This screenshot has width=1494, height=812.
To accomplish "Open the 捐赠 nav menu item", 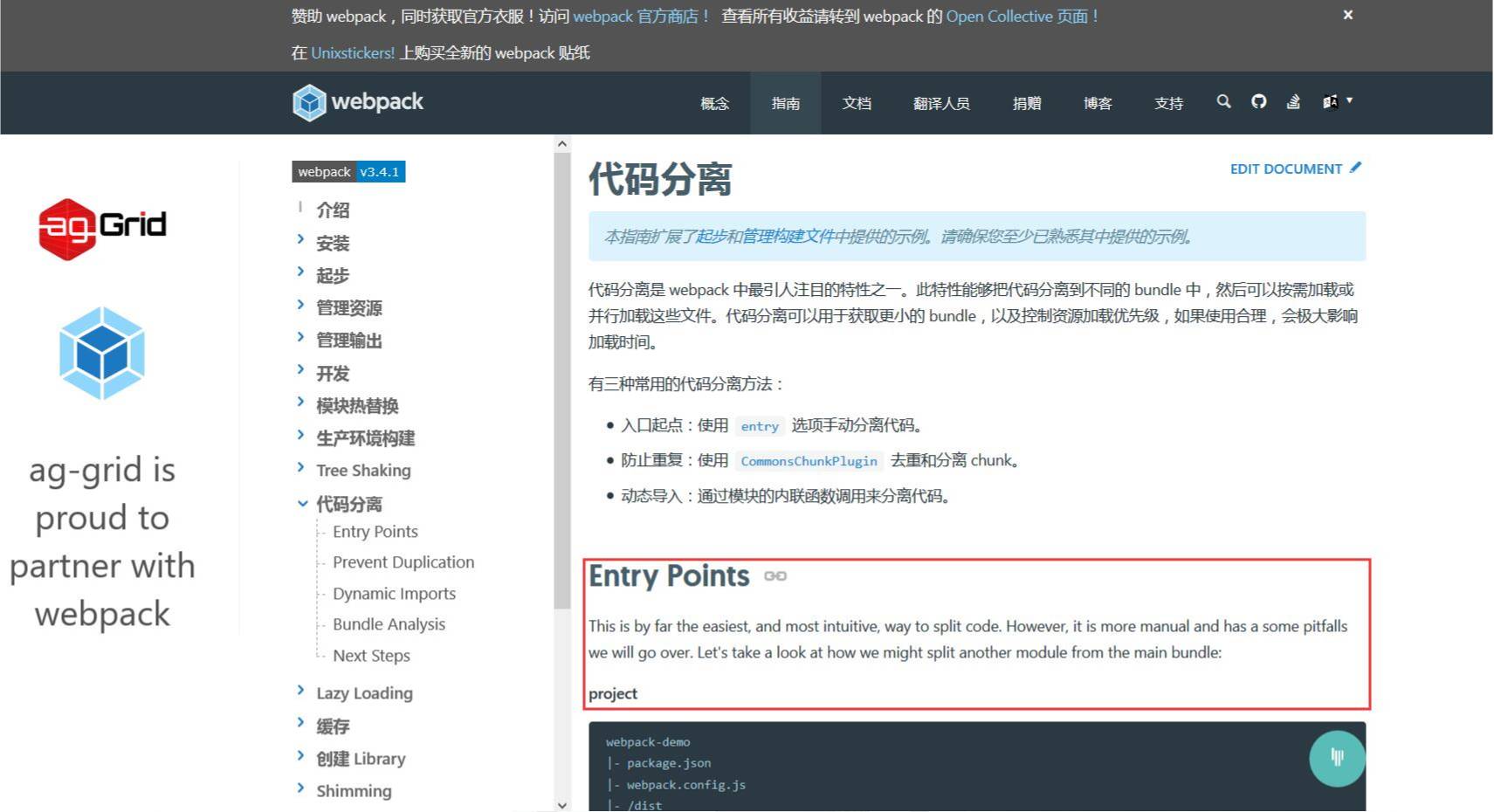I will (1027, 103).
